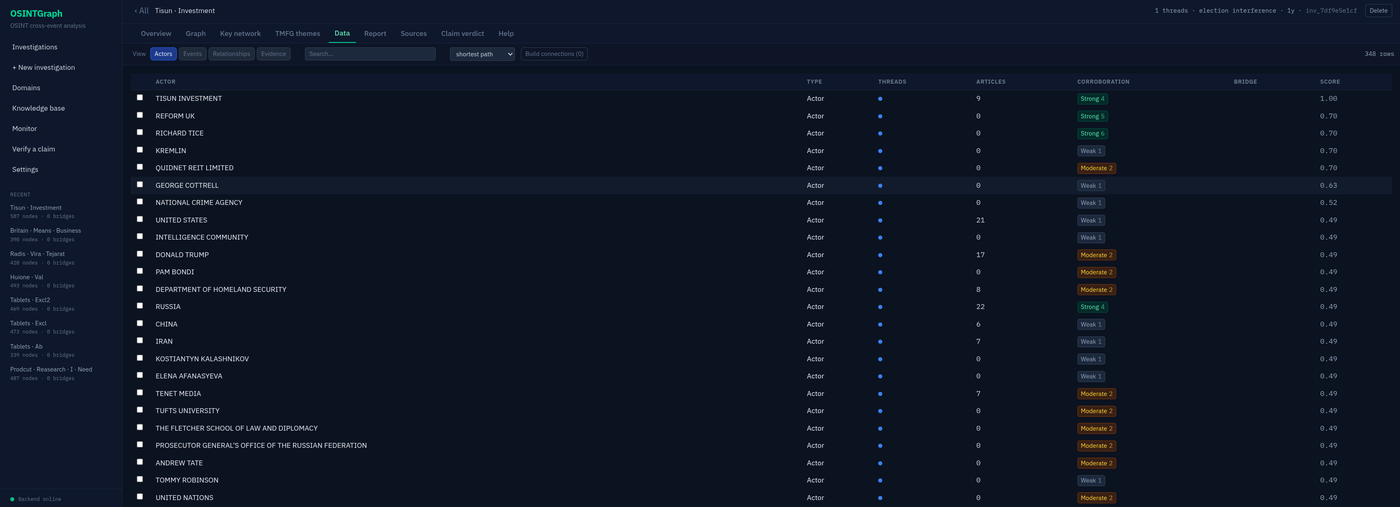Go to the Report tab
The width and height of the screenshot is (1400, 507).
[375, 34]
